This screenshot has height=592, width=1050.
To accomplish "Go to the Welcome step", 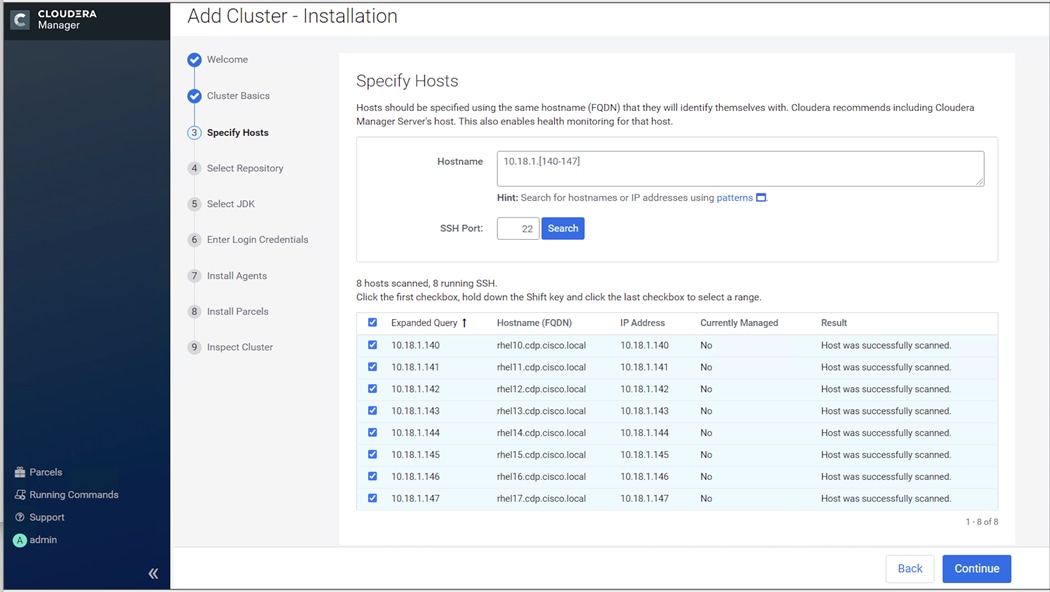I will (227, 60).
